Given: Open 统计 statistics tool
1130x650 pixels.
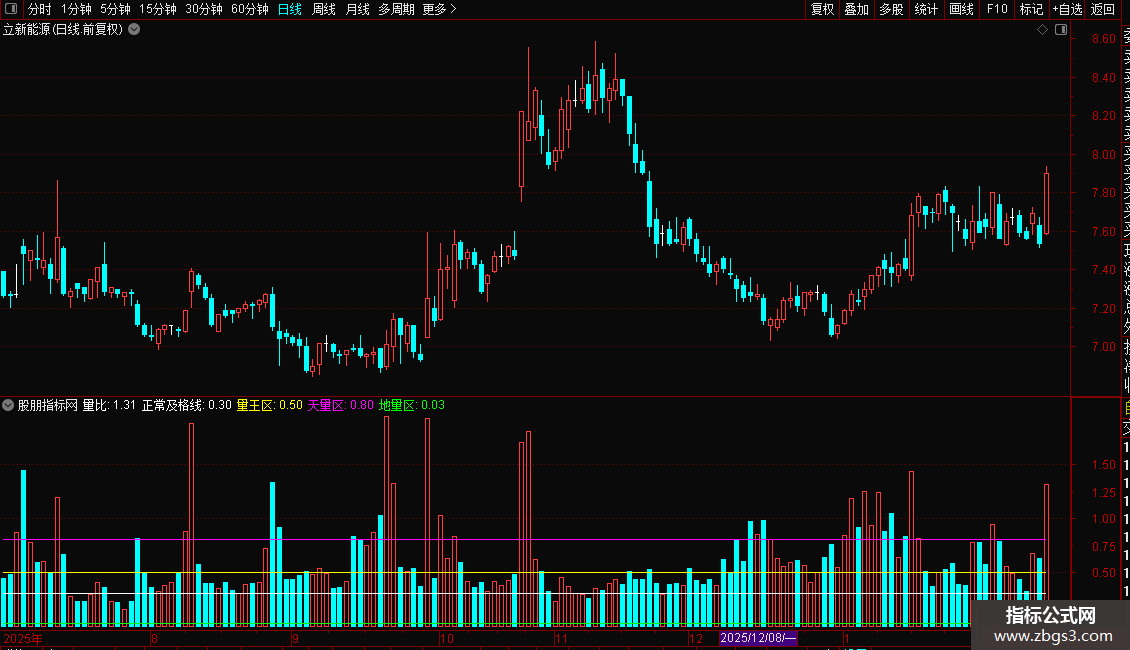Looking at the screenshot, I should pos(926,9).
